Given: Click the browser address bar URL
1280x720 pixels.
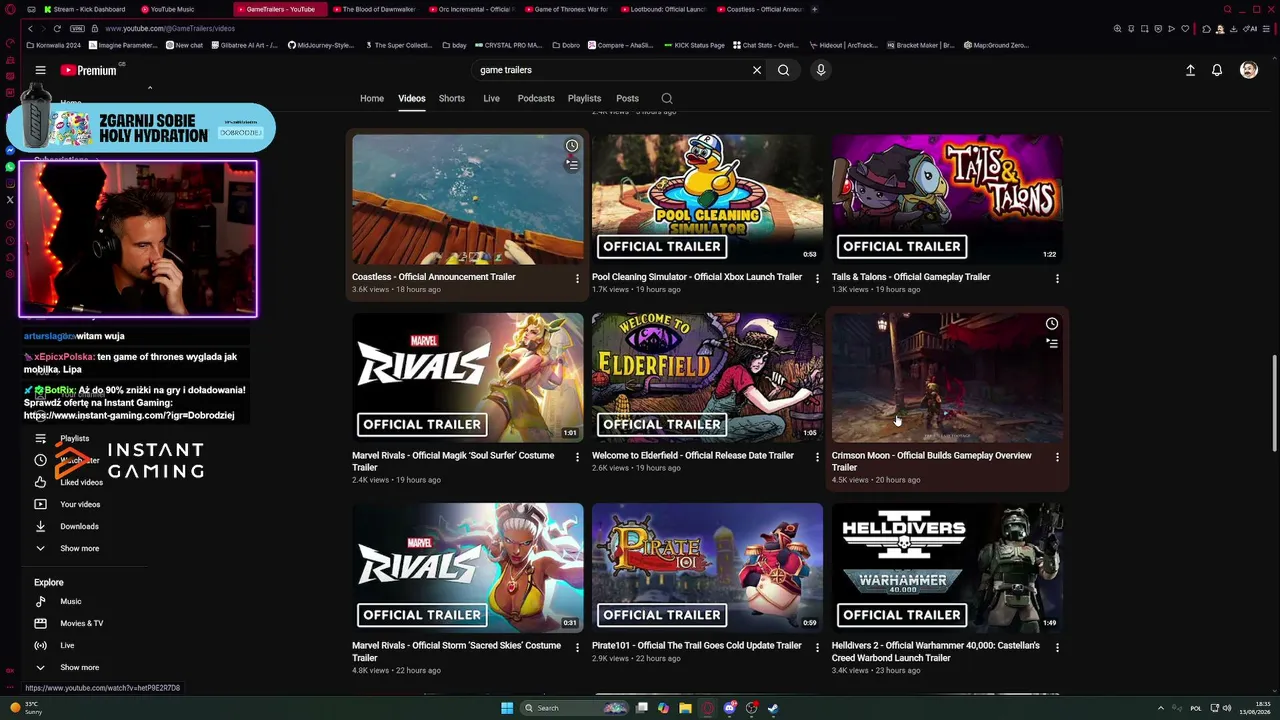Looking at the screenshot, I should point(170,28).
